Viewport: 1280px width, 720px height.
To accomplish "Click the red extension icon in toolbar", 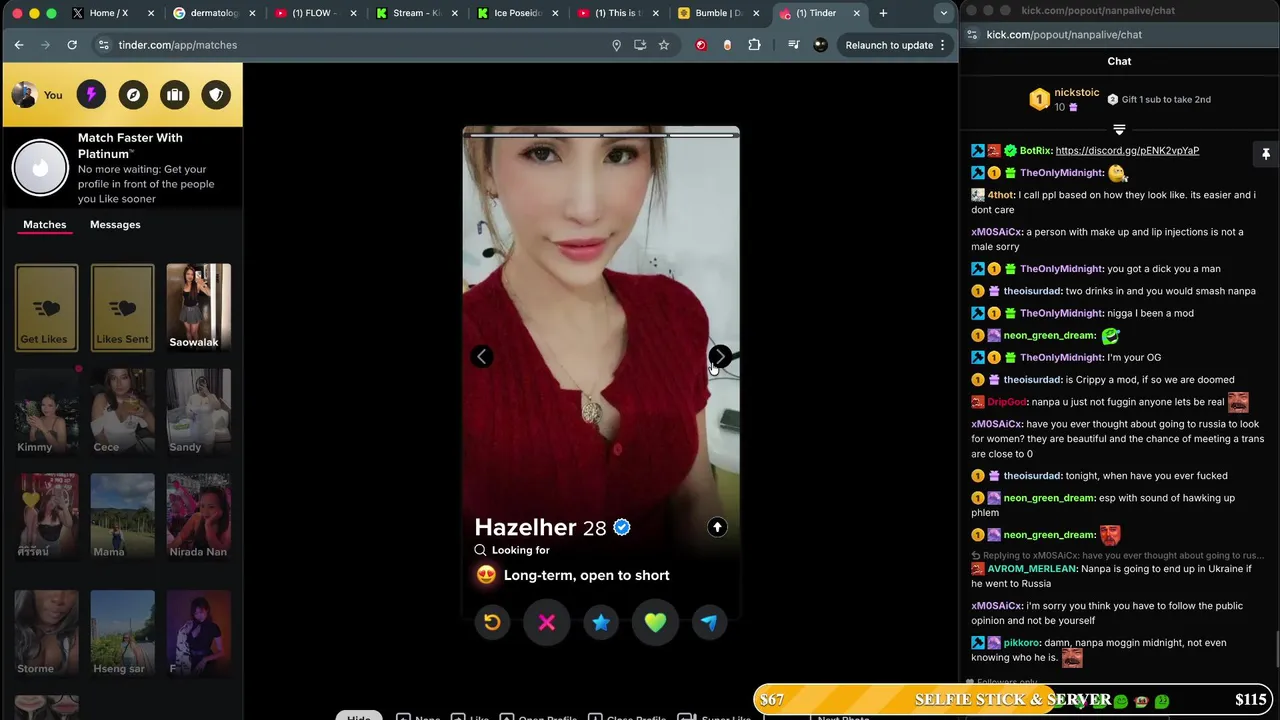I will coord(701,45).
